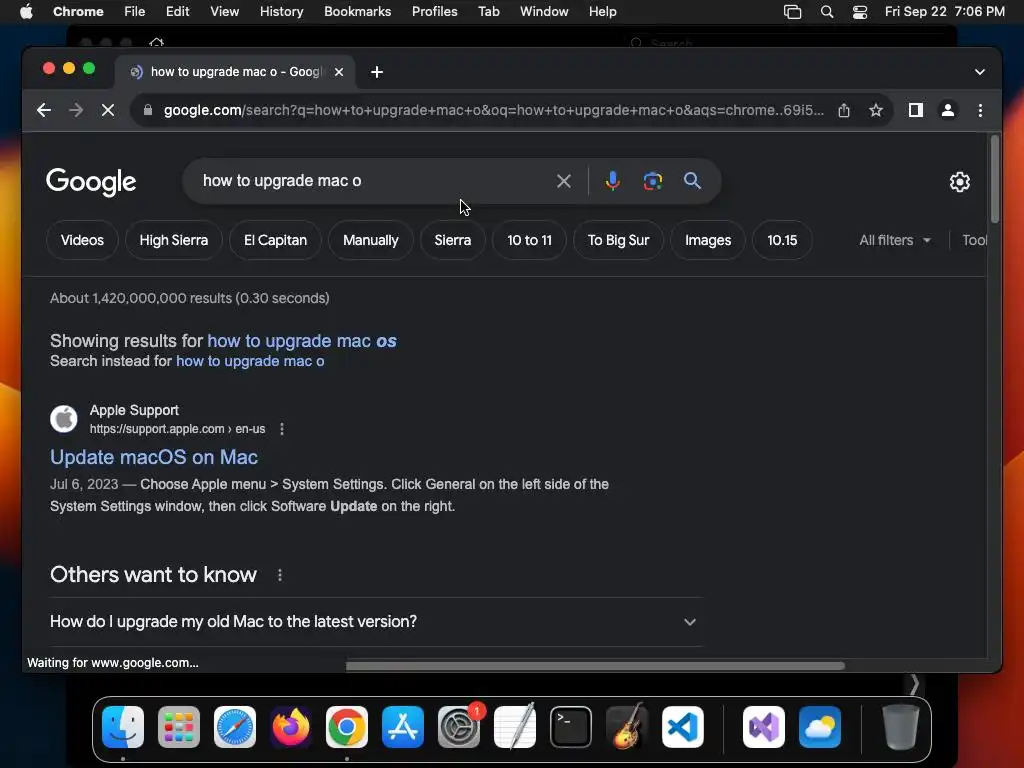
Task: Open the Chrome profile avatar icon
Action: 948,110
